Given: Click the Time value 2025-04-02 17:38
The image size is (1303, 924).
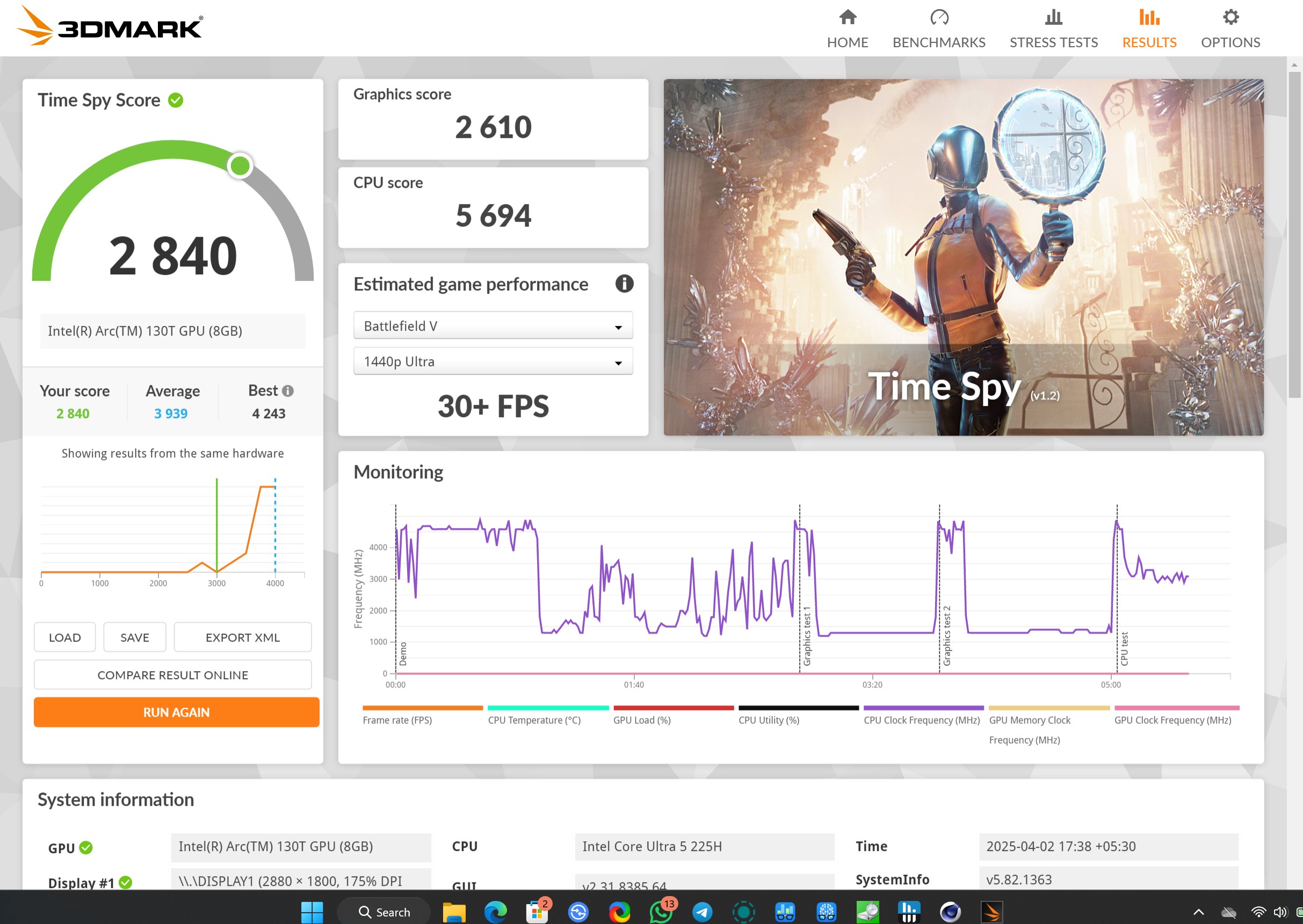Looking at the screenshot, I should coord(1109,847).
